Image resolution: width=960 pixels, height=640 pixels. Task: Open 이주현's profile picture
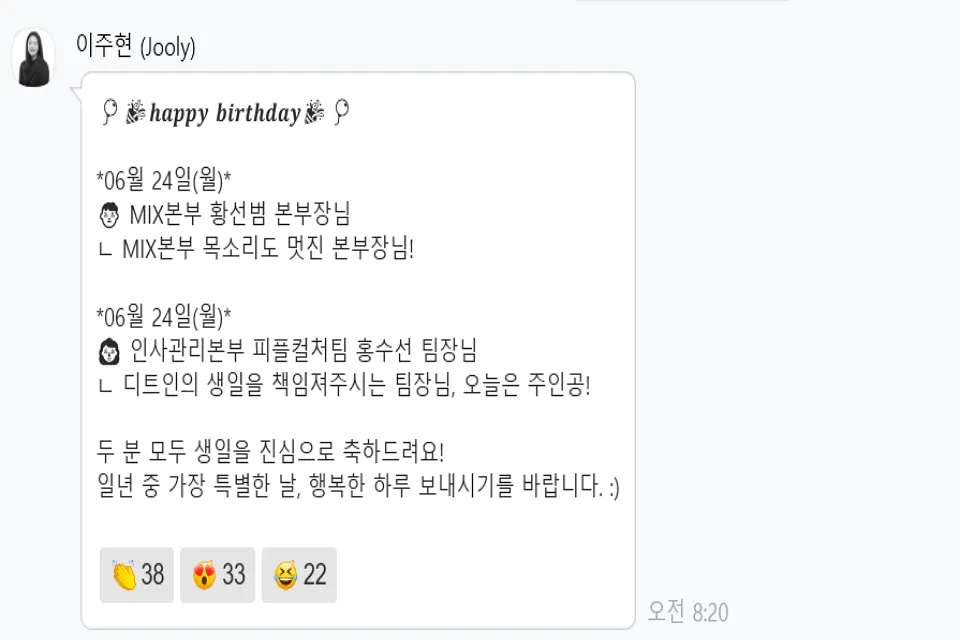pos(34,58)
